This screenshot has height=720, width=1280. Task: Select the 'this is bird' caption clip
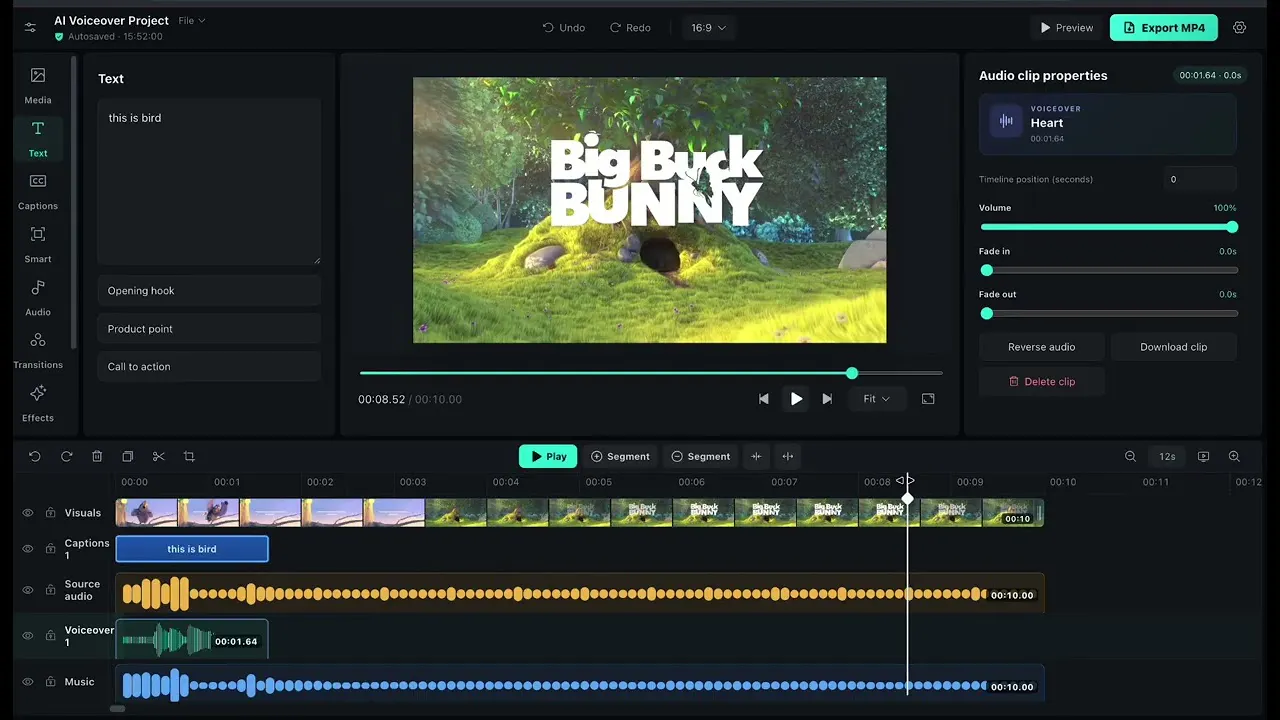192,549
